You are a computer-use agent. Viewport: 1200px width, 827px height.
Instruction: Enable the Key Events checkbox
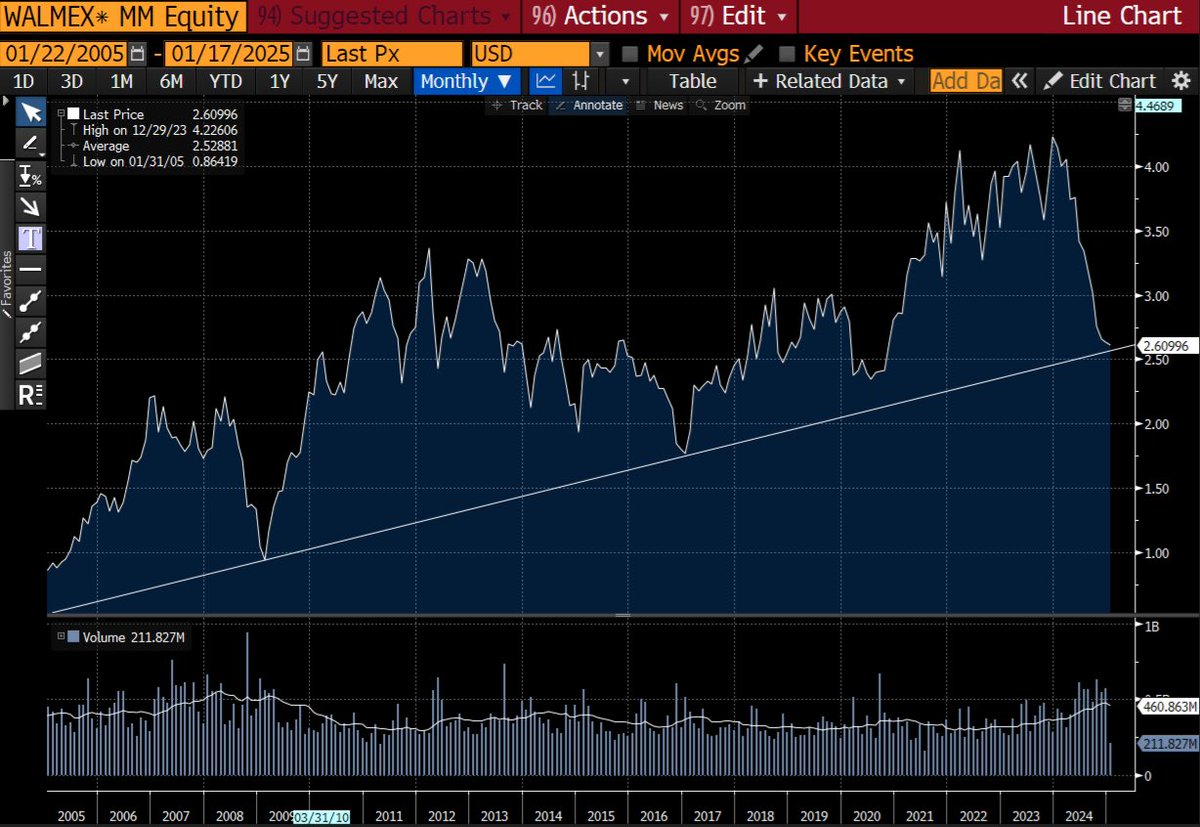point(786,54)
